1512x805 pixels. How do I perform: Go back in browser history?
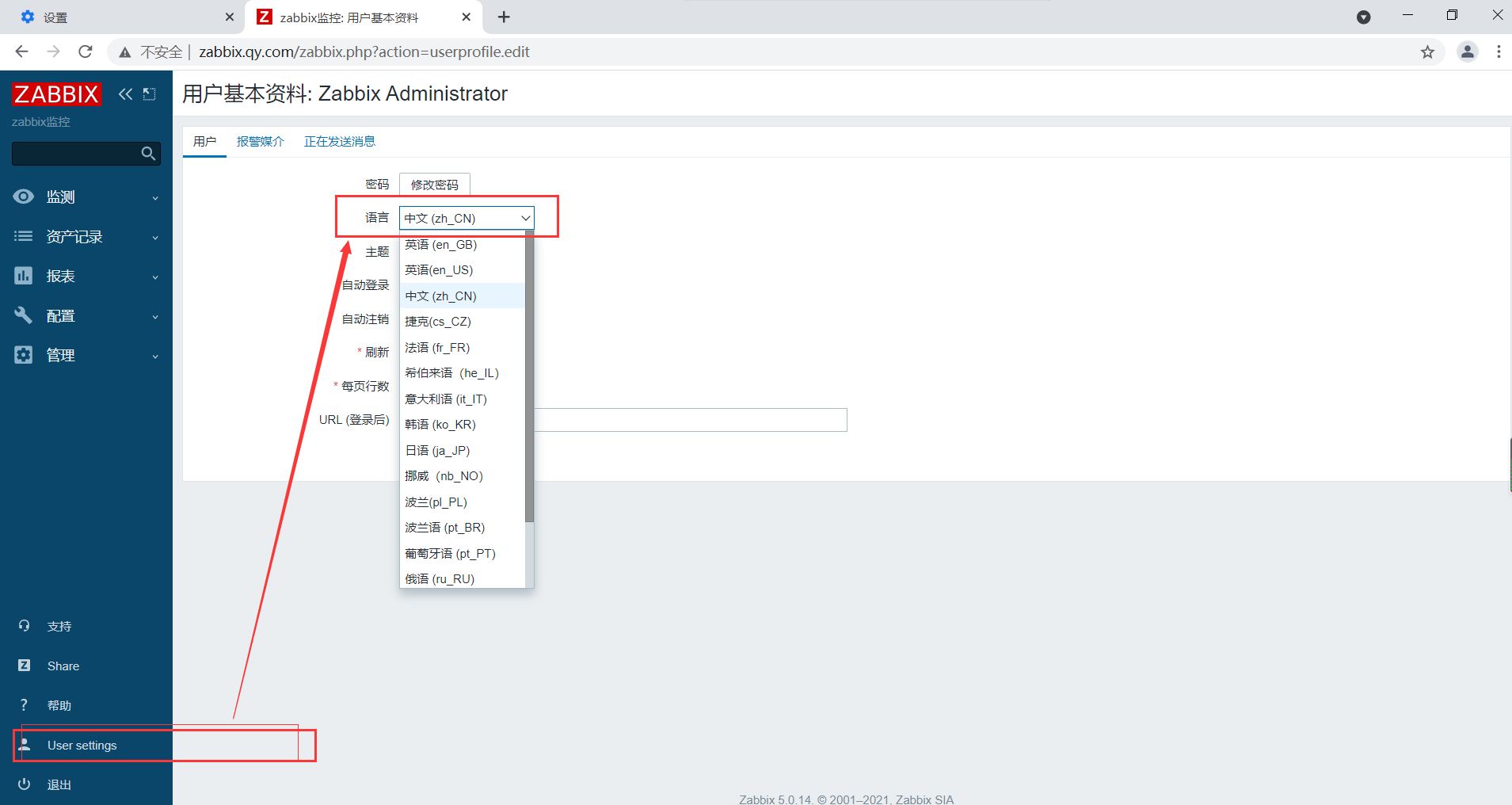22,52
